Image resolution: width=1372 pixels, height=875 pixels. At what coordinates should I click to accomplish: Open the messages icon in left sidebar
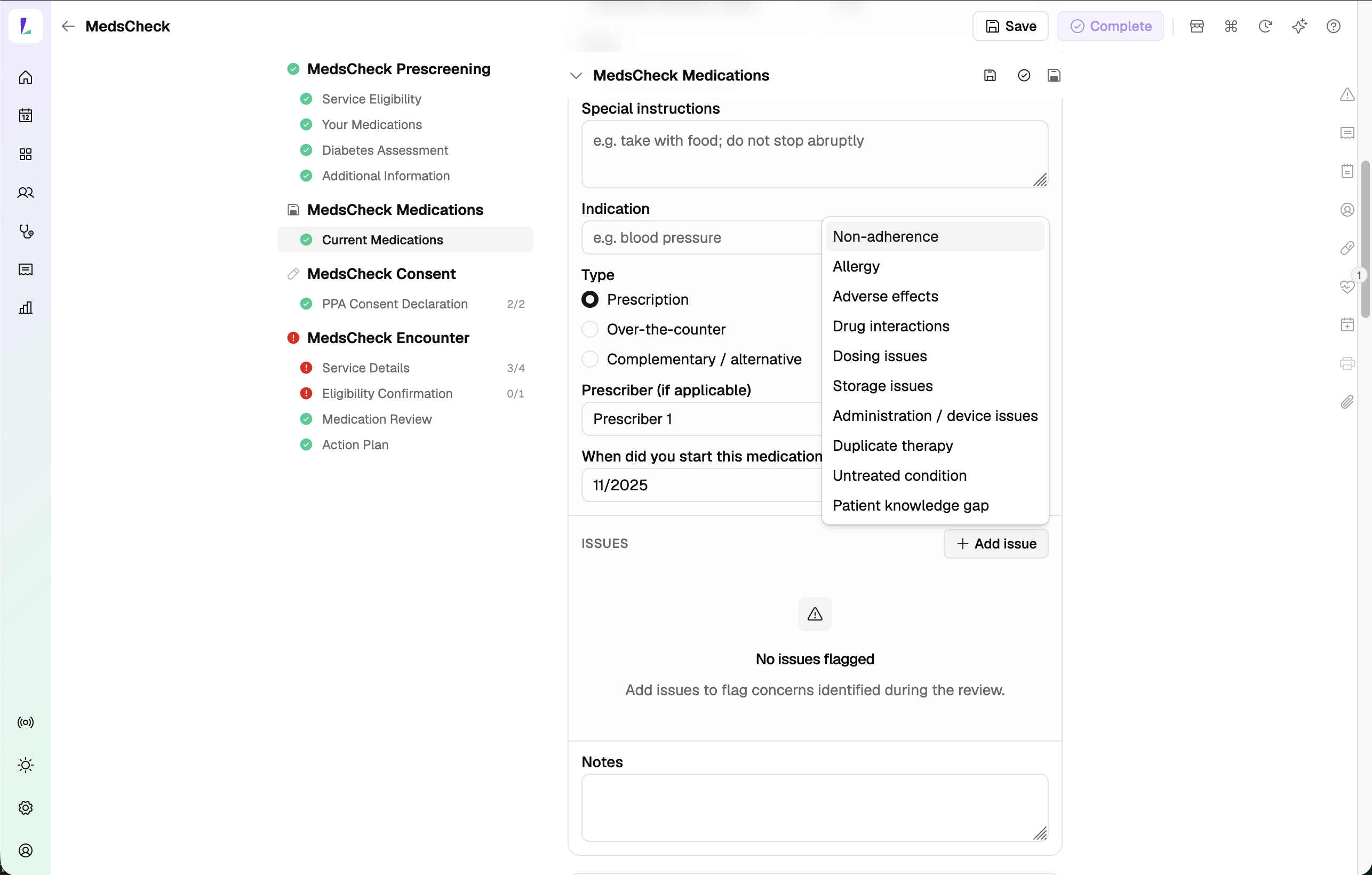pyautogui.click(x=26, y=269)
